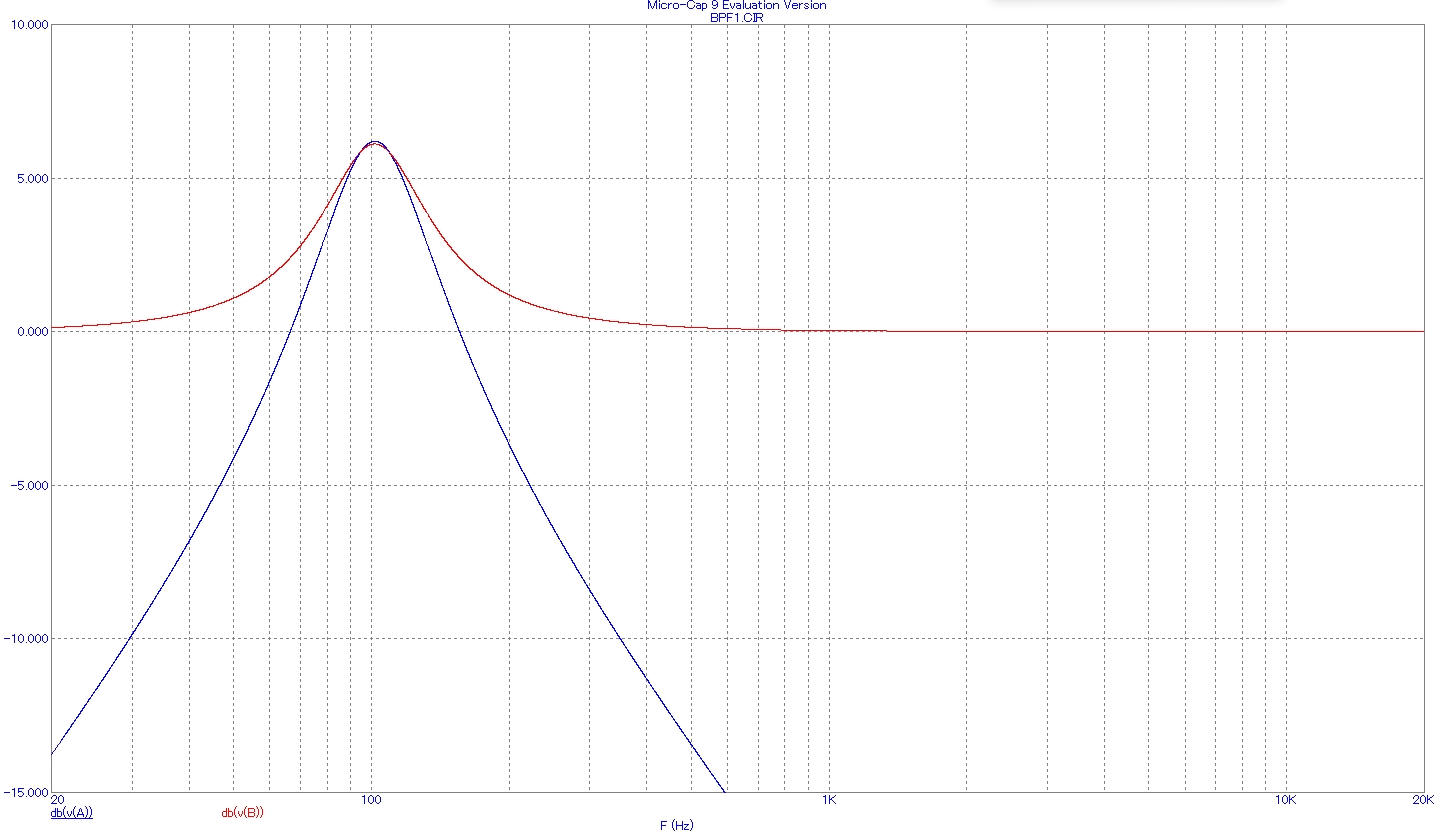Click the 0.000 y-axis value
This screenshot has height=834, width=1436.
[33, 332]
